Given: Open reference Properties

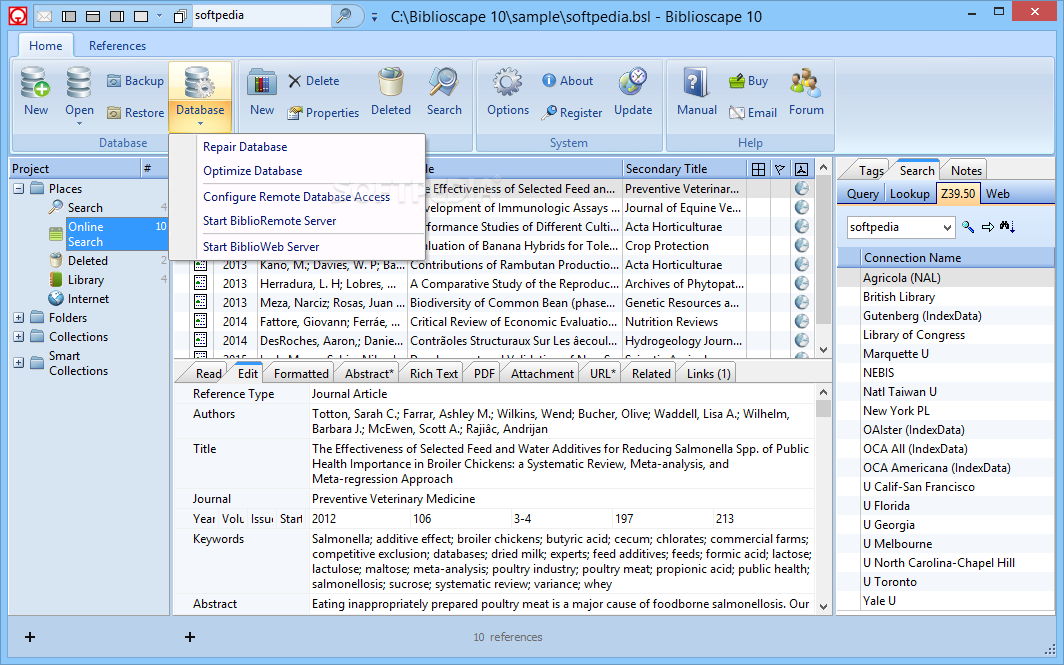Looking at the screenshot, I should pos(323,113).
